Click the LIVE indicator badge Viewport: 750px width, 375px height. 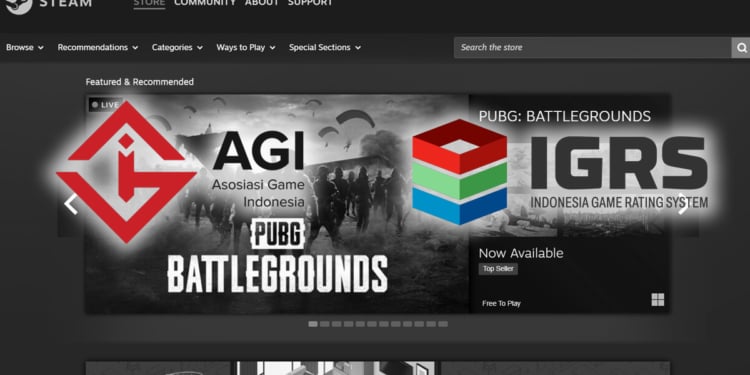pos(106,105)
